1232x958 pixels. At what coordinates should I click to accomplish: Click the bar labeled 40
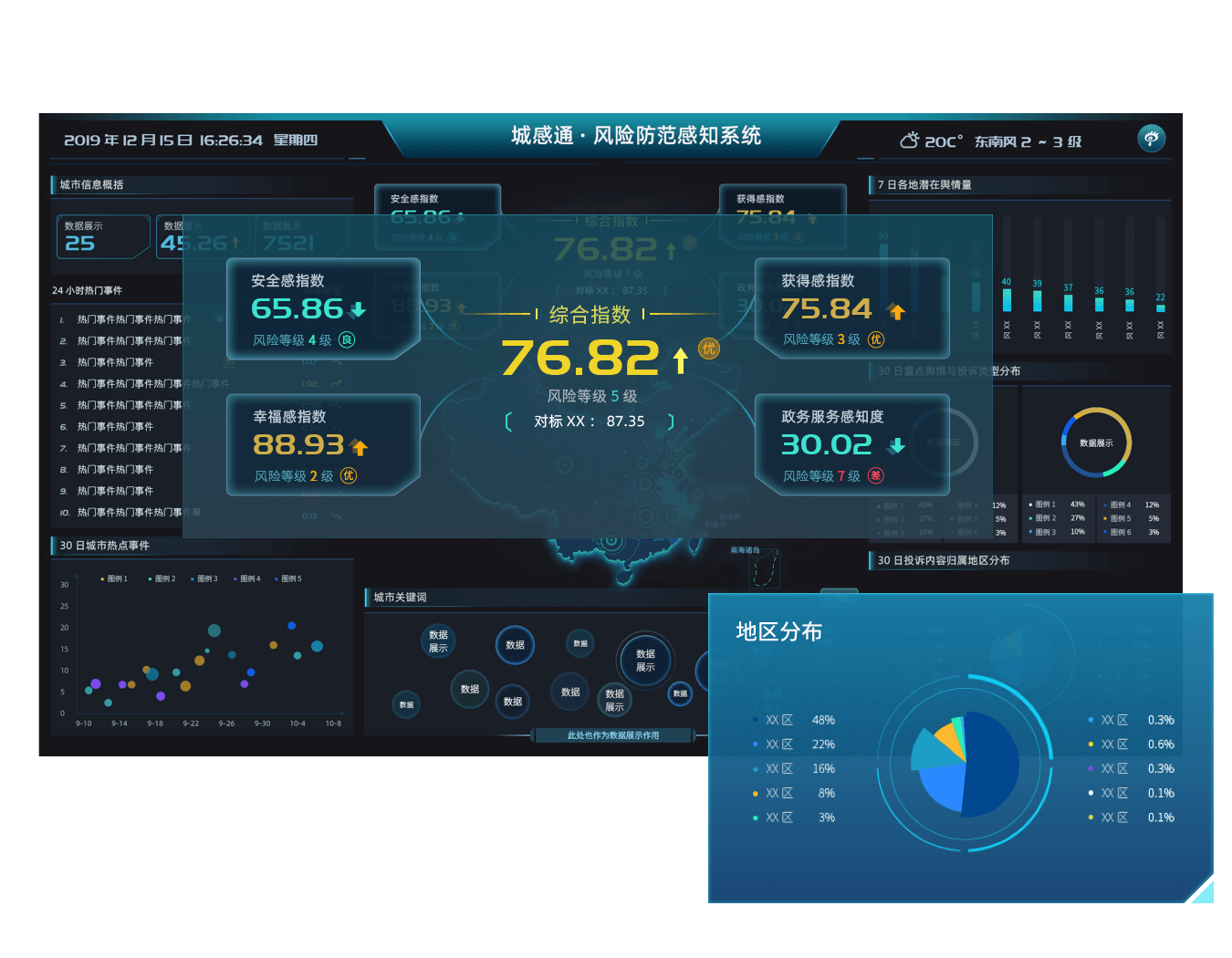[1007, 300]
